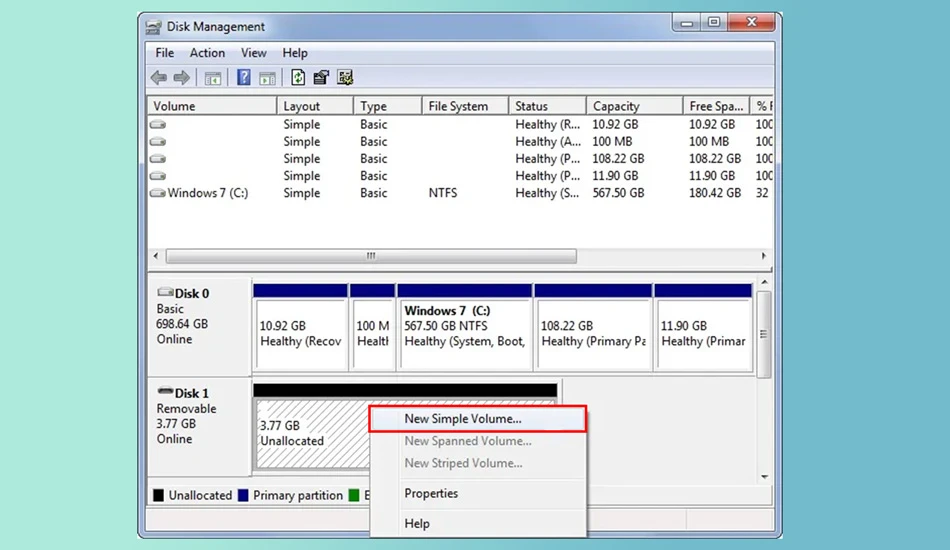Sort the list by Capacity column header
950x550 pixels.
click(x=634, y=106)
